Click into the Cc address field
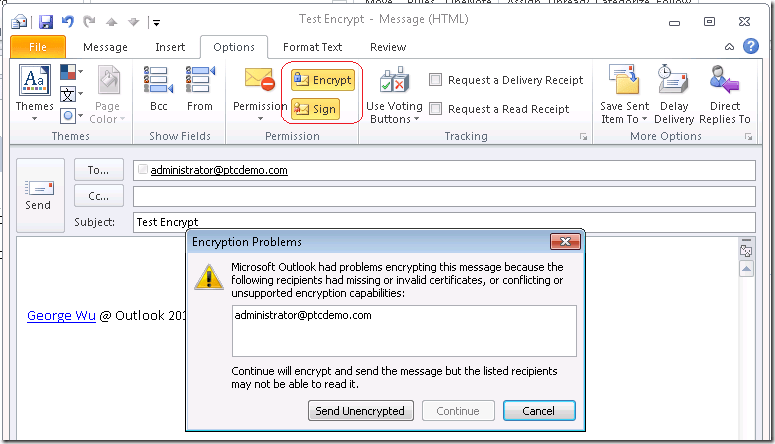The height and width of the screenshot is (444, 775). (x=444, y=196)
